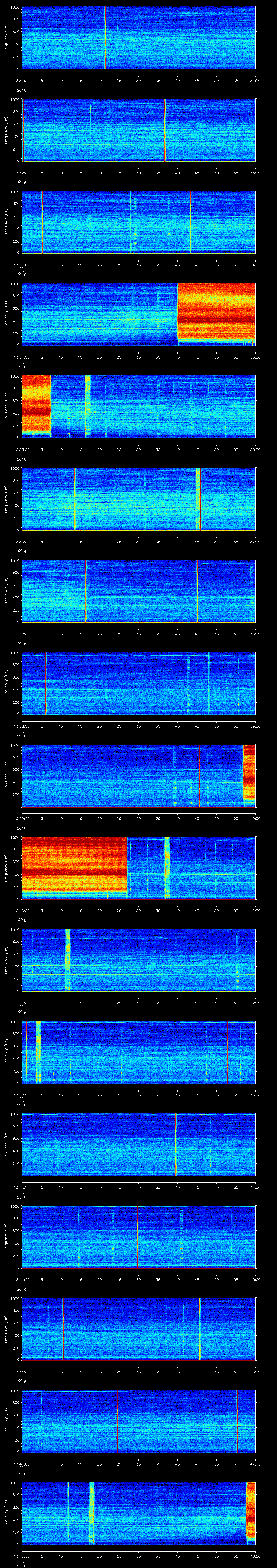Select the spectrogram panel beginning at 13:33:00

[138, 222]
